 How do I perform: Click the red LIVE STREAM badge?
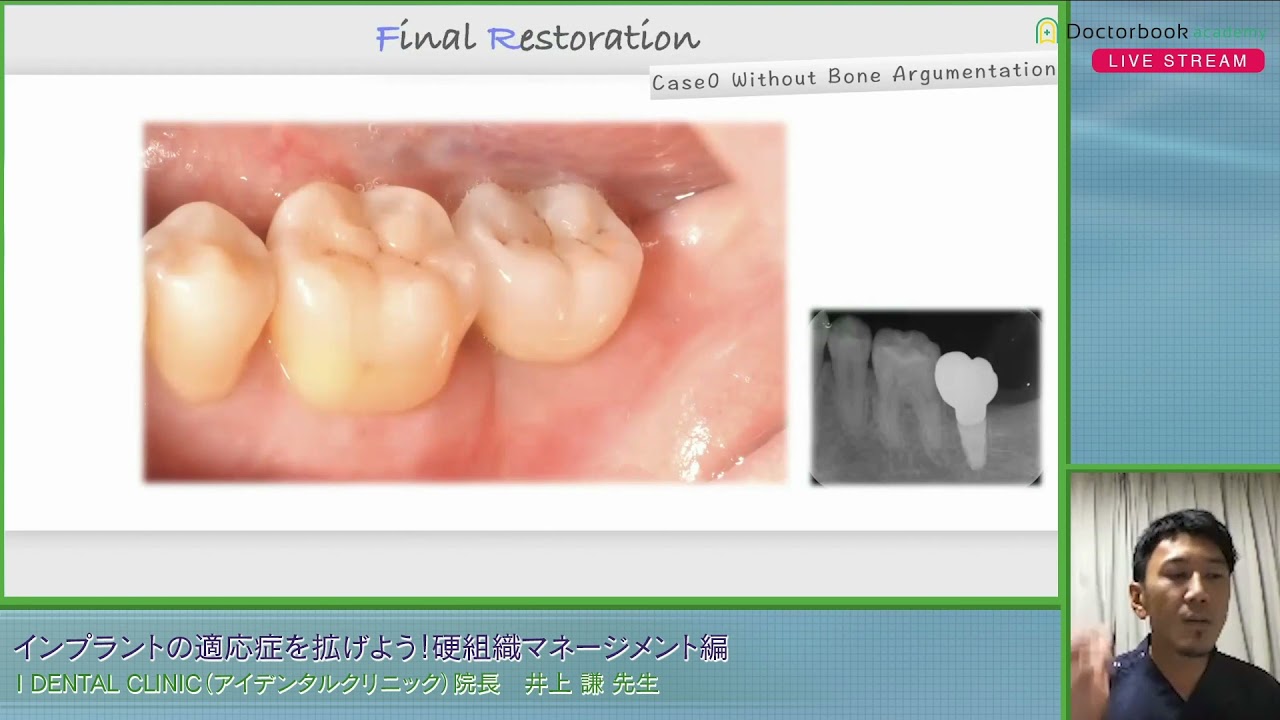point(1177,61)
